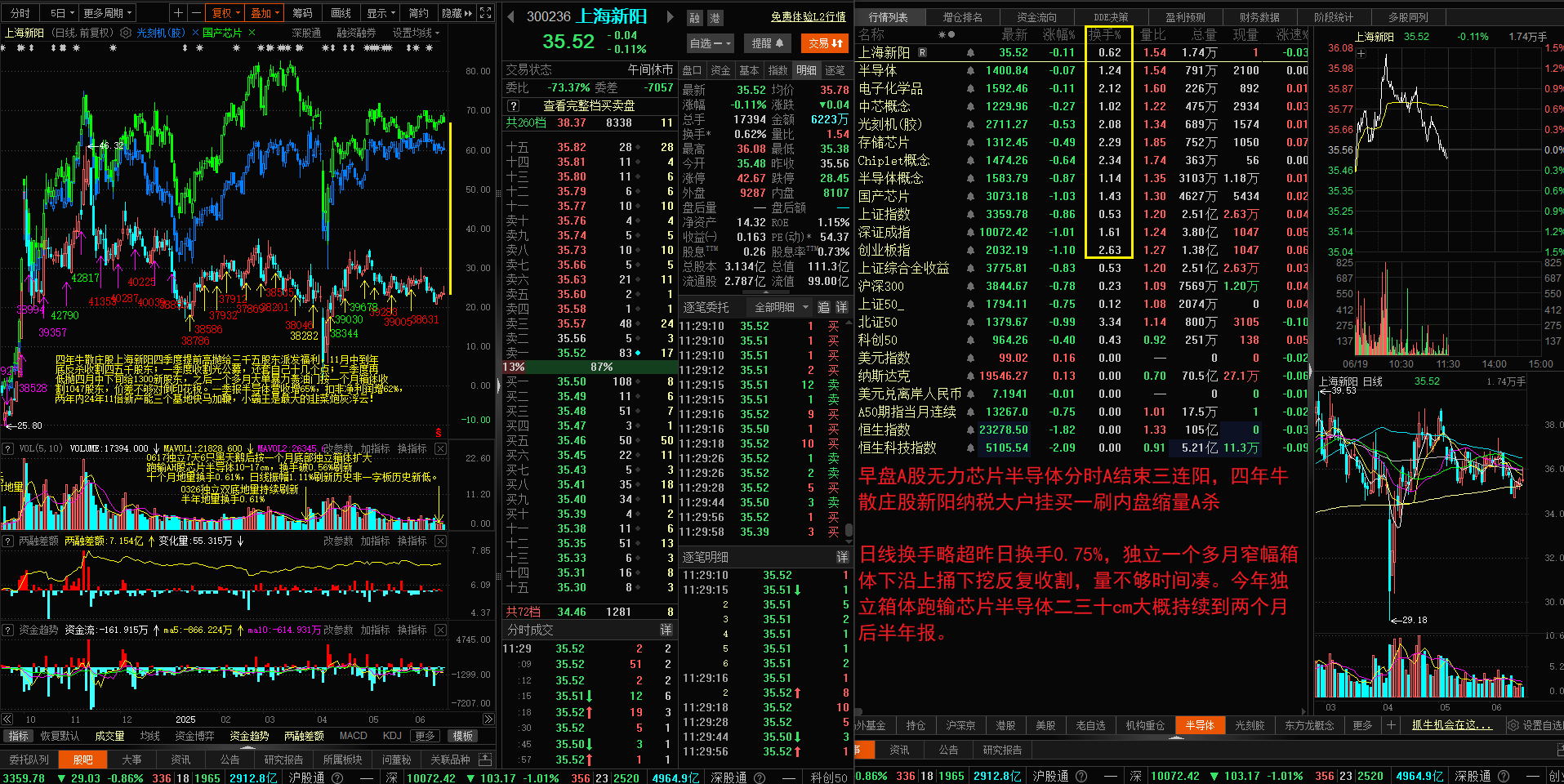Open the 更多周期 dropdown
The image size is (1564, 784).
[107, 13]
